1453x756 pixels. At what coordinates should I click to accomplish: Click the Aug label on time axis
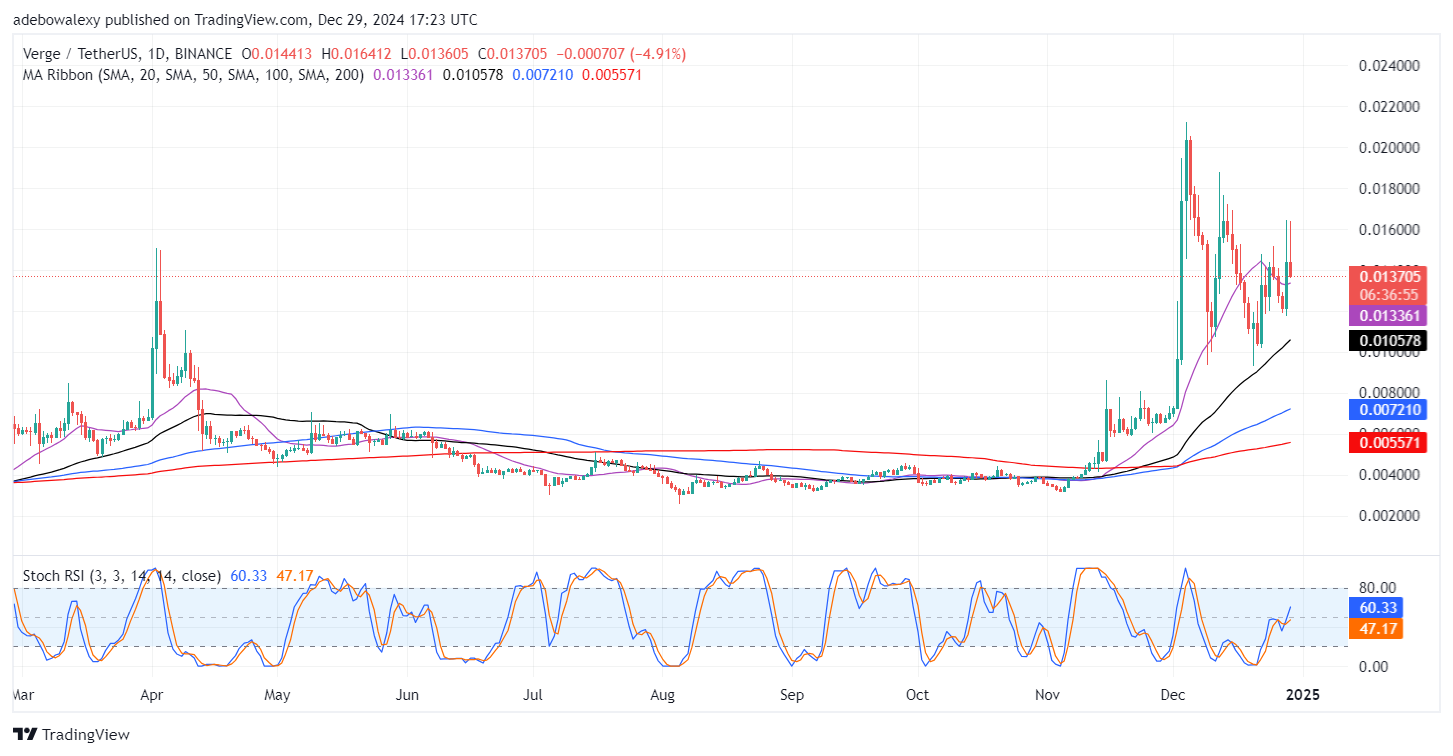(661, 693)
